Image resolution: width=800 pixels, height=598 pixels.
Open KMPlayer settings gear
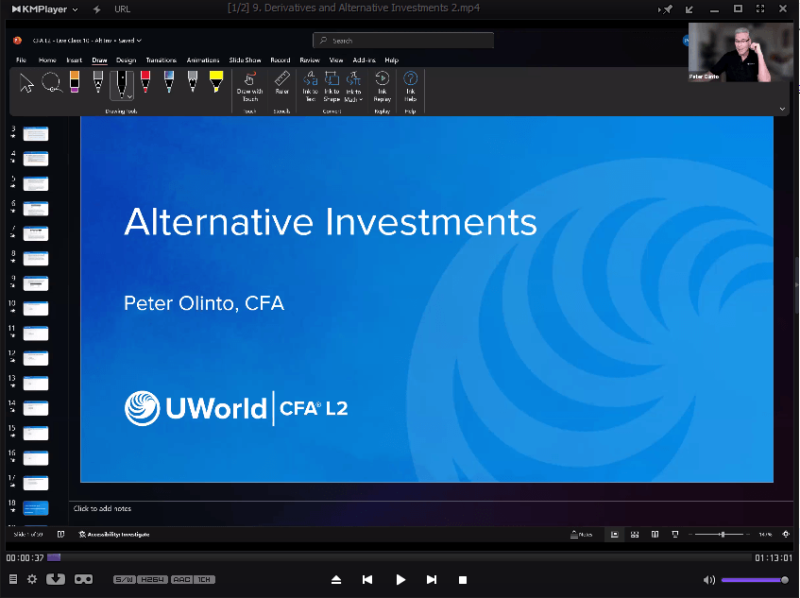32,579
